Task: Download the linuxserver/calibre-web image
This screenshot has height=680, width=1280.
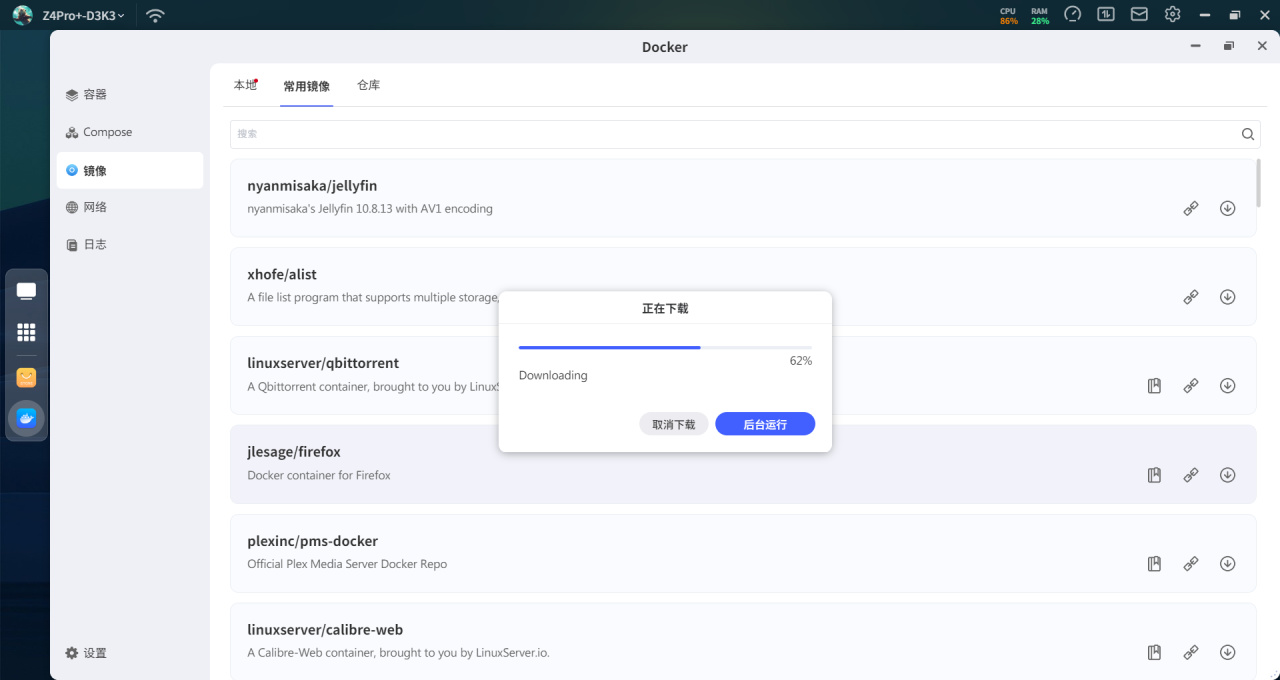Action: pos(1228,652)
